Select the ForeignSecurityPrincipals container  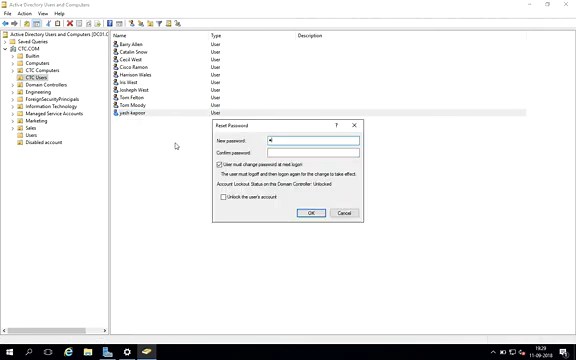pyautogui.click(x=52, y=99)
